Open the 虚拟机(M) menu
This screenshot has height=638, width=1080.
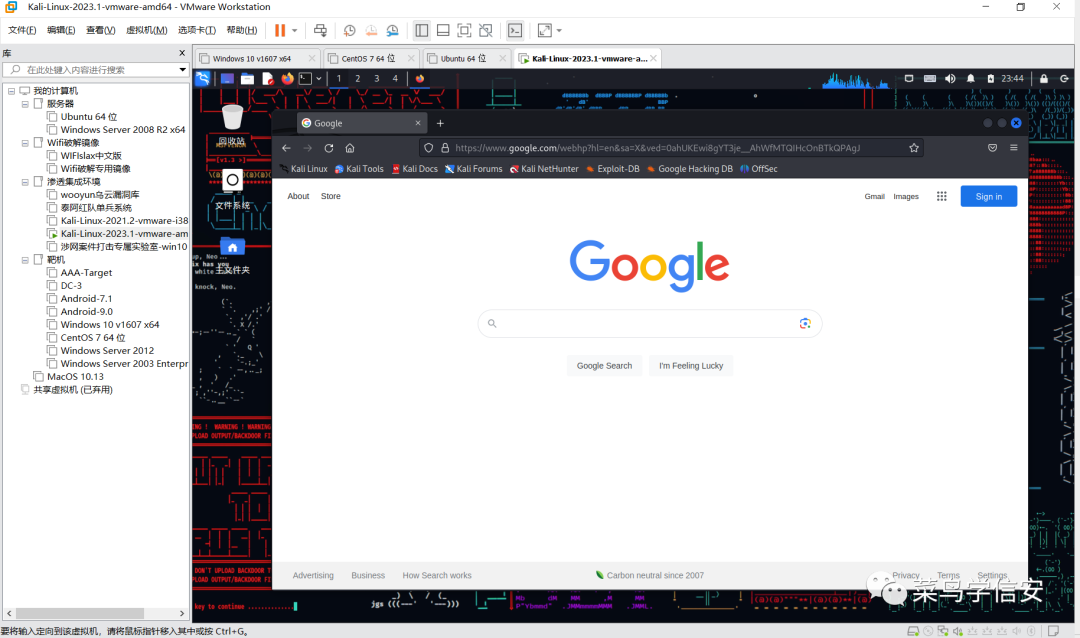tap(146, 30)
